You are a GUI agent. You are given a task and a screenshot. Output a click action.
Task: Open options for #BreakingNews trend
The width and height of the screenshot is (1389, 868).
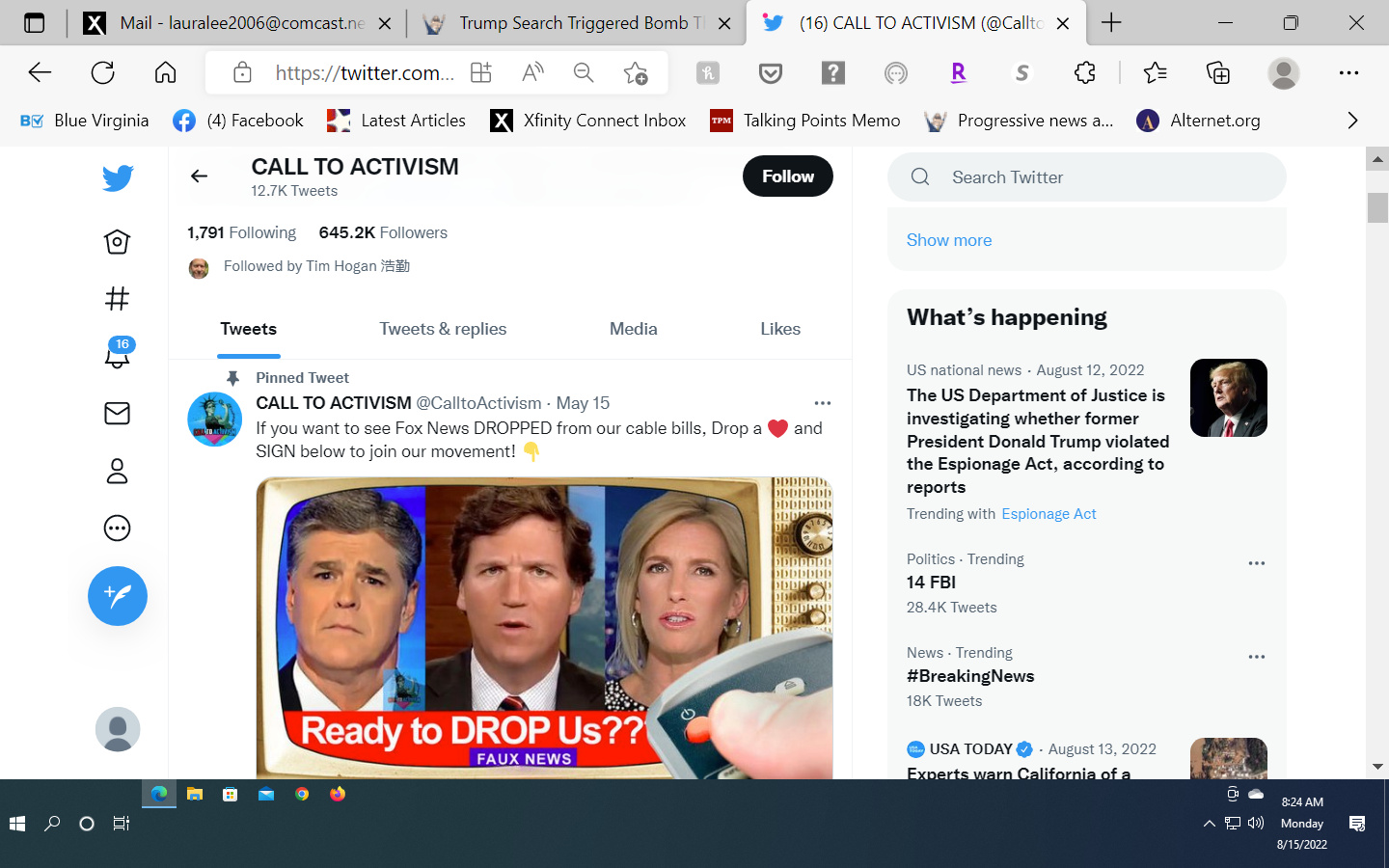pos(1256,657)
